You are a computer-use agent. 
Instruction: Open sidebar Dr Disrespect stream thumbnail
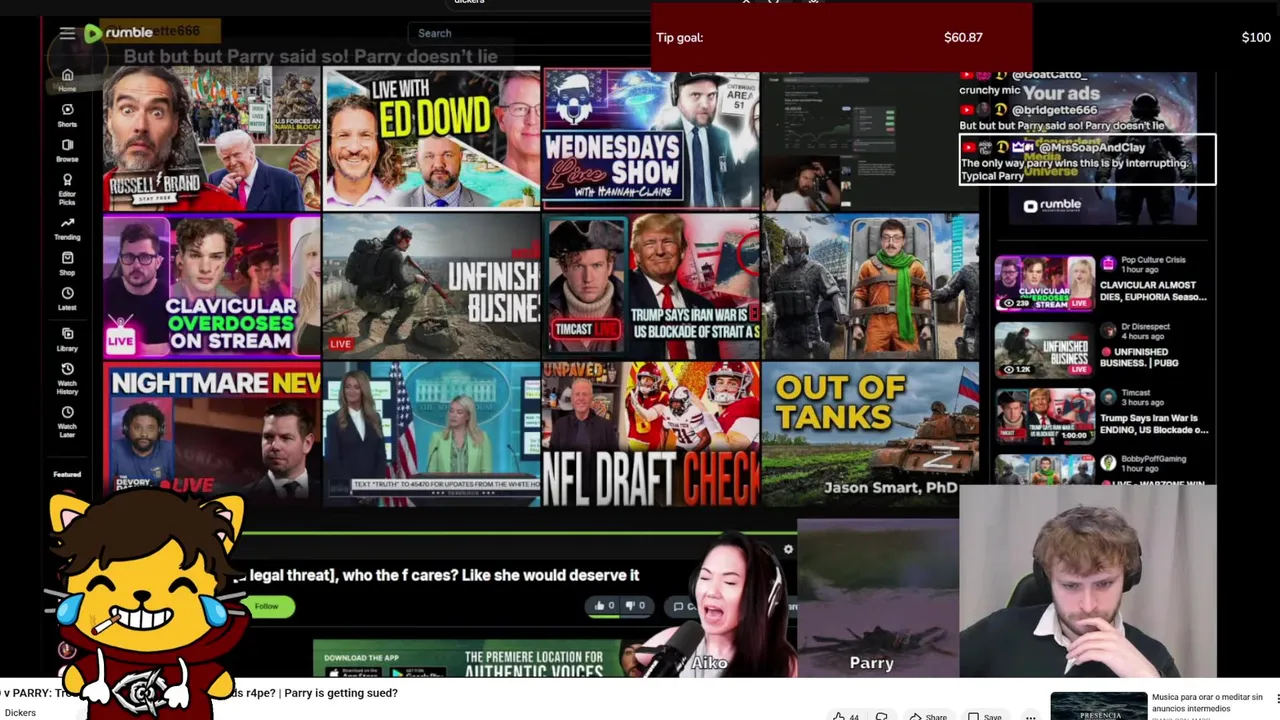tap(1044, 350)
